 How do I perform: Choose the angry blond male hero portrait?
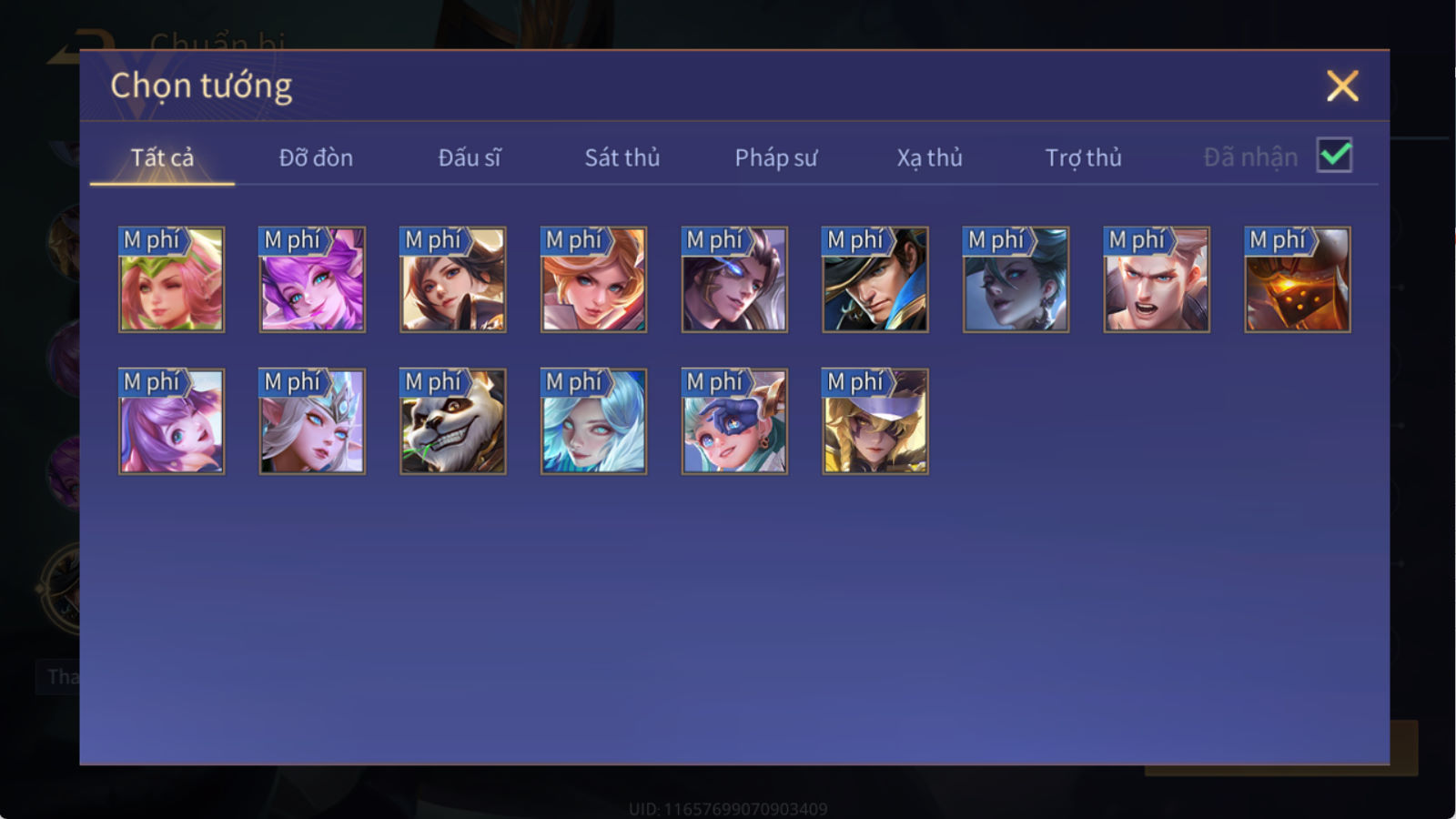(1157, 279)
